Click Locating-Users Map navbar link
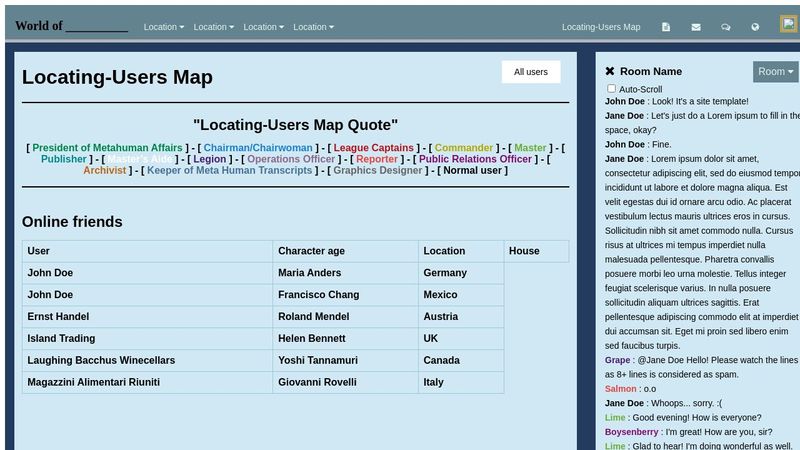The width and height of the screenshot is (800, 450). click(601, 27)
